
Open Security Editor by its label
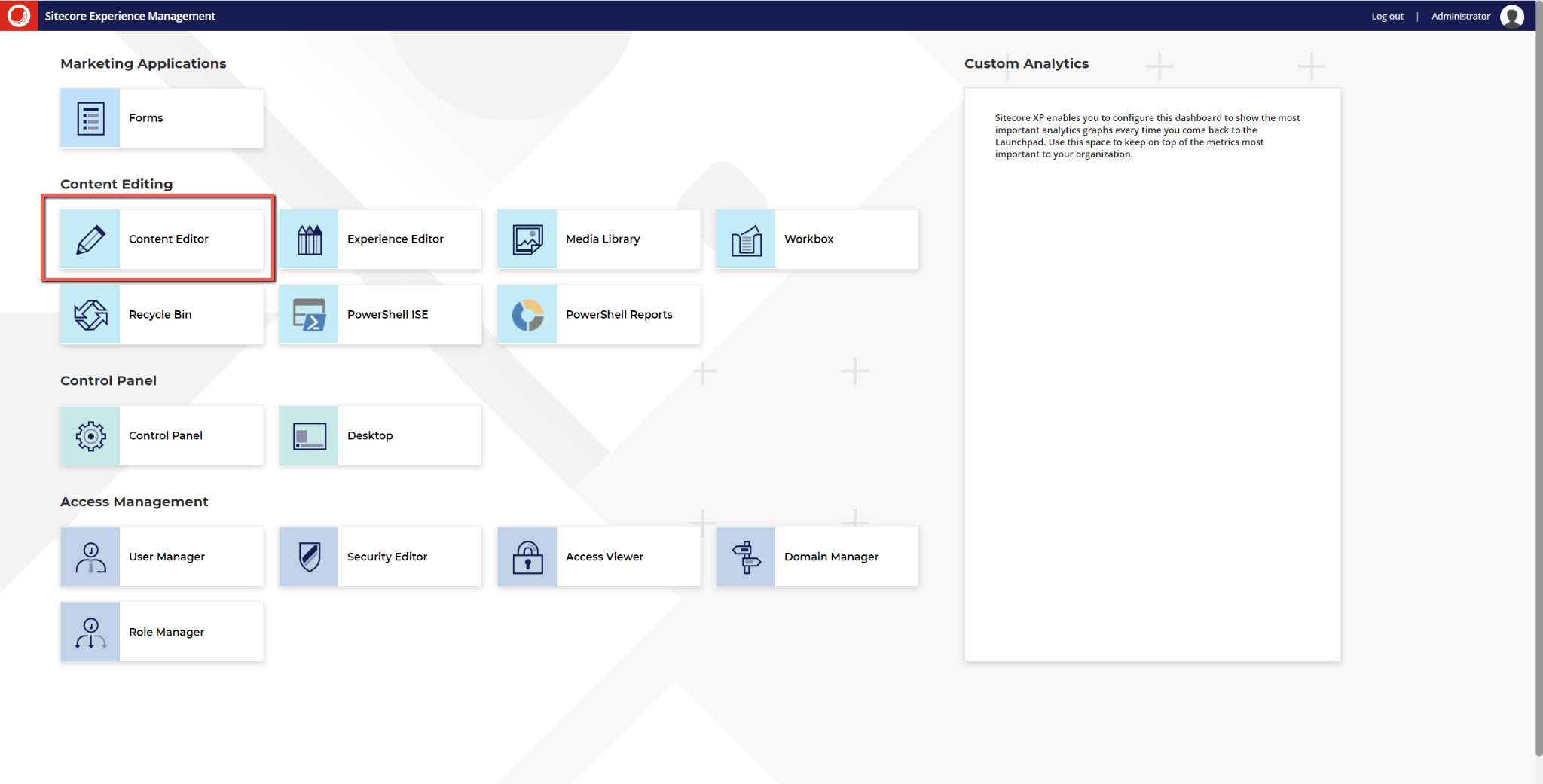click(387, 557)
